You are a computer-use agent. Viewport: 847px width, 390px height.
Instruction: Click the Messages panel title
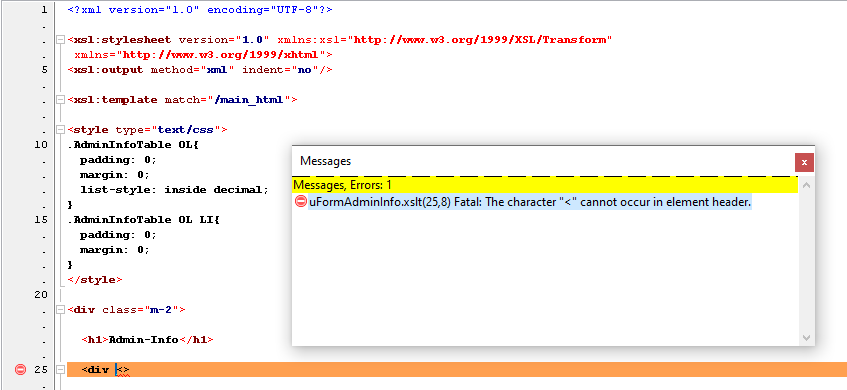coord(325,161)
